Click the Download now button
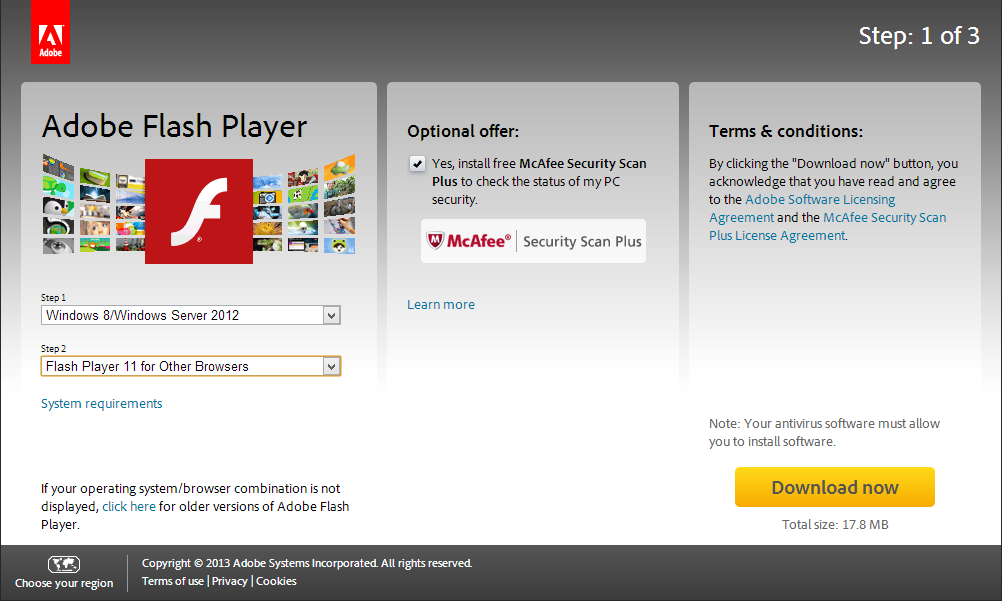Viewport: 1002px width, 601px height. pyautogui.click(x=835, y=487)
